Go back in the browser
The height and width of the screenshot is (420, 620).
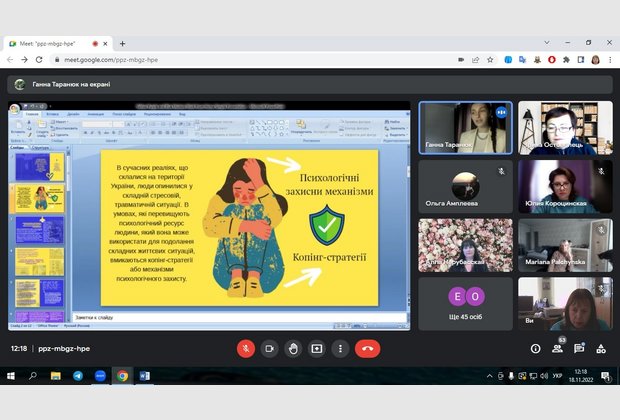tap(10, 60)
